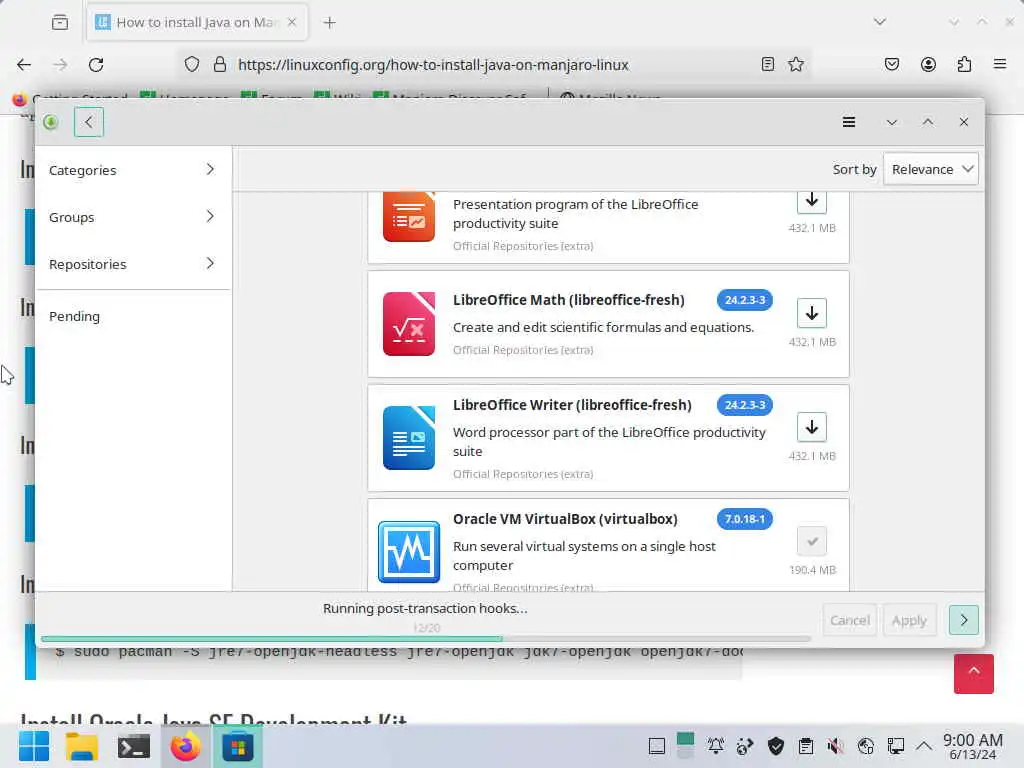This screenshot has width=1024, height=768.
Task: Open file manager from taskbar
Action: tap(82, 746)
